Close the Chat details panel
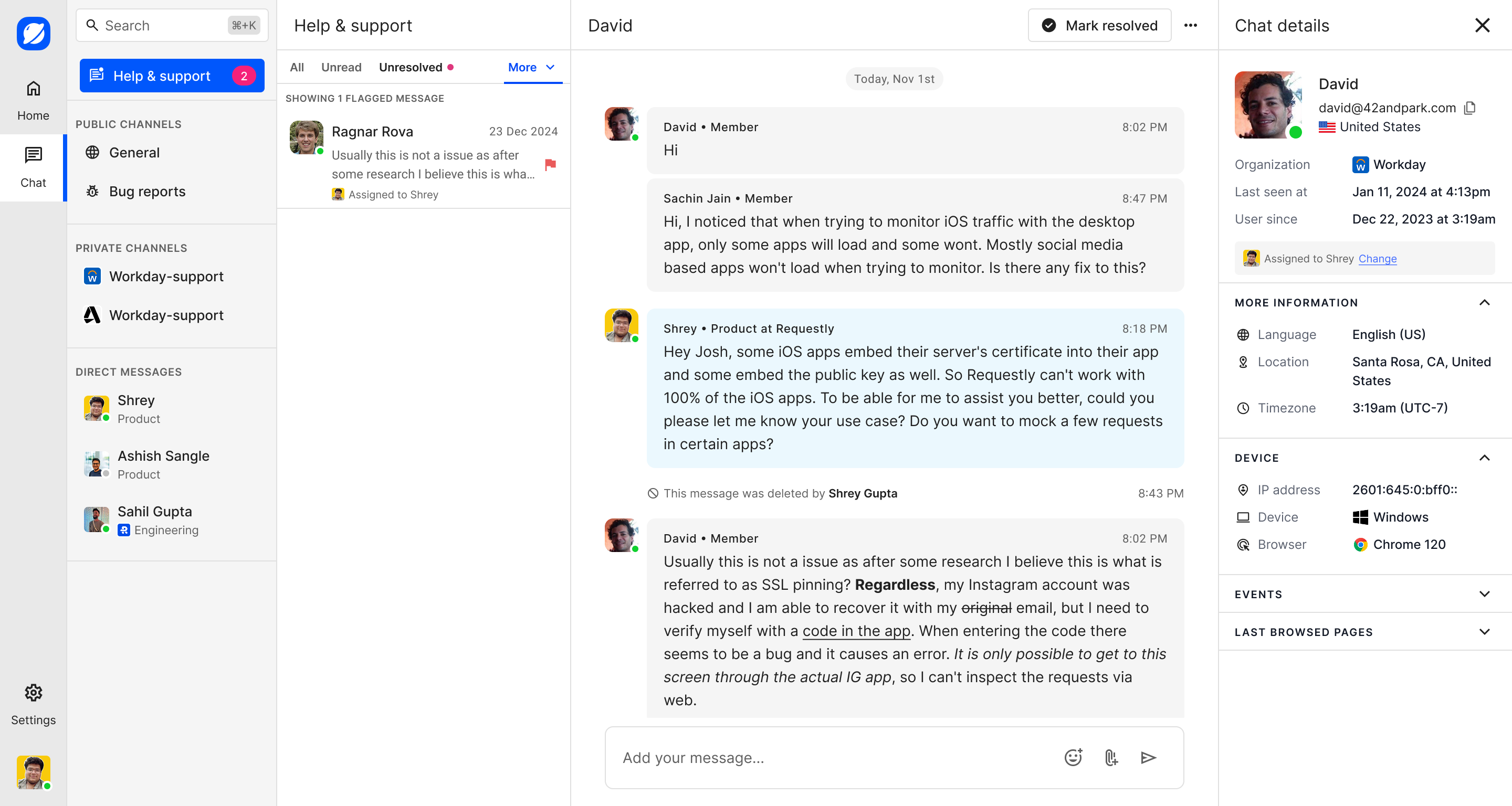Image resolution: width=1512 pixels, height=806 pixels. 1482,25
